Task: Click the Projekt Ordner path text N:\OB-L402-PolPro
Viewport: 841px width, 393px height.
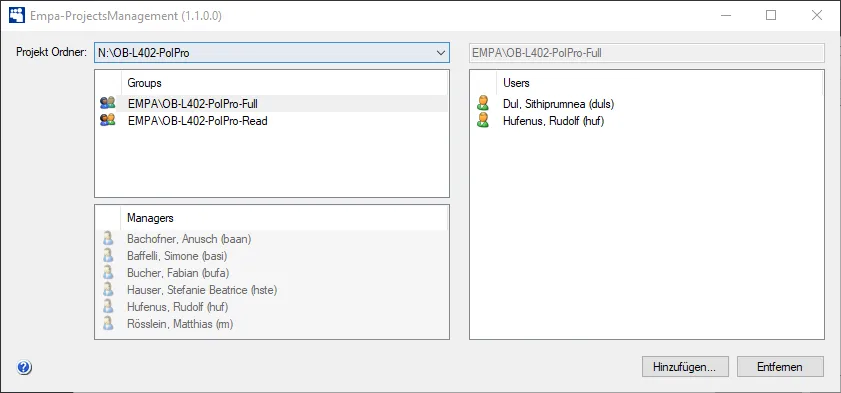Action: (x=143, y=53)
